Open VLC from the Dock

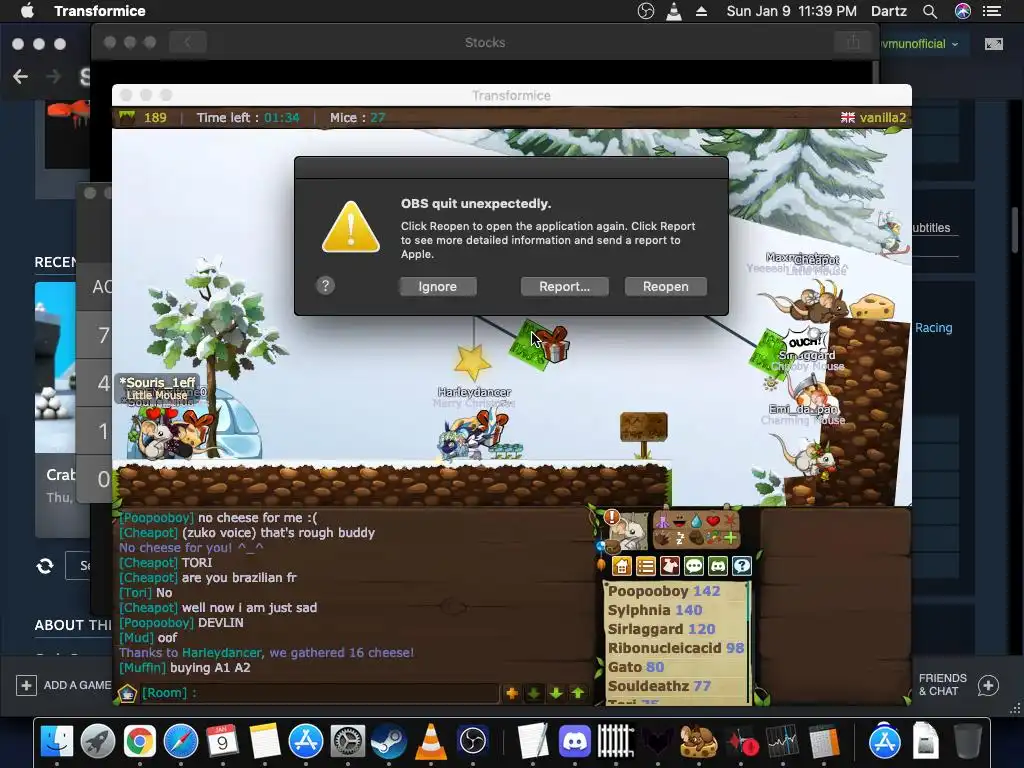[x=431, y=741]
